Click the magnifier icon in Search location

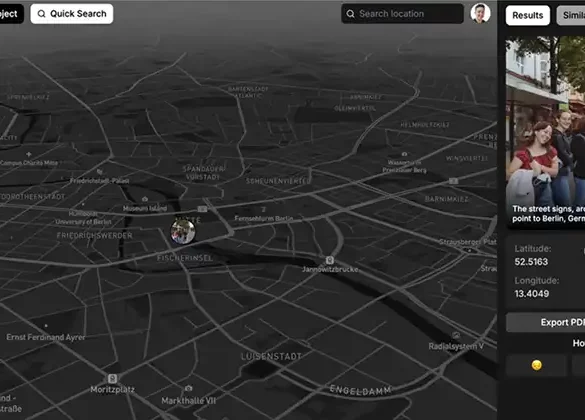pyautogui.click(x=350, y=14)
